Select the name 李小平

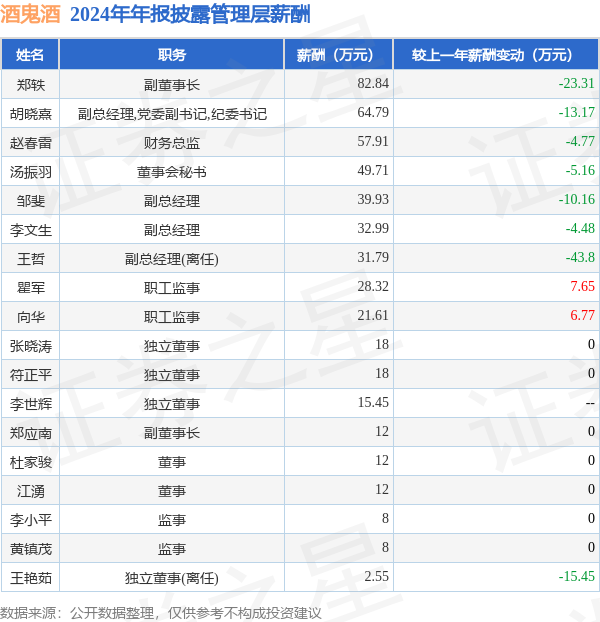31,520
